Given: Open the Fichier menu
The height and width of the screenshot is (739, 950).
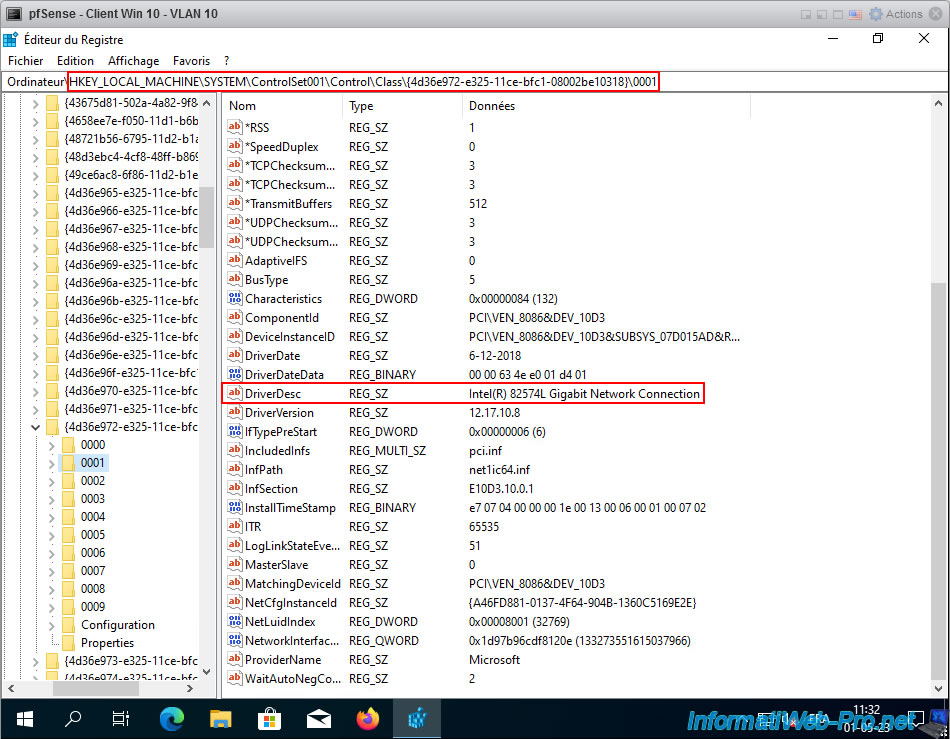Looking at the screenshot, I should [x=25, y=61].
